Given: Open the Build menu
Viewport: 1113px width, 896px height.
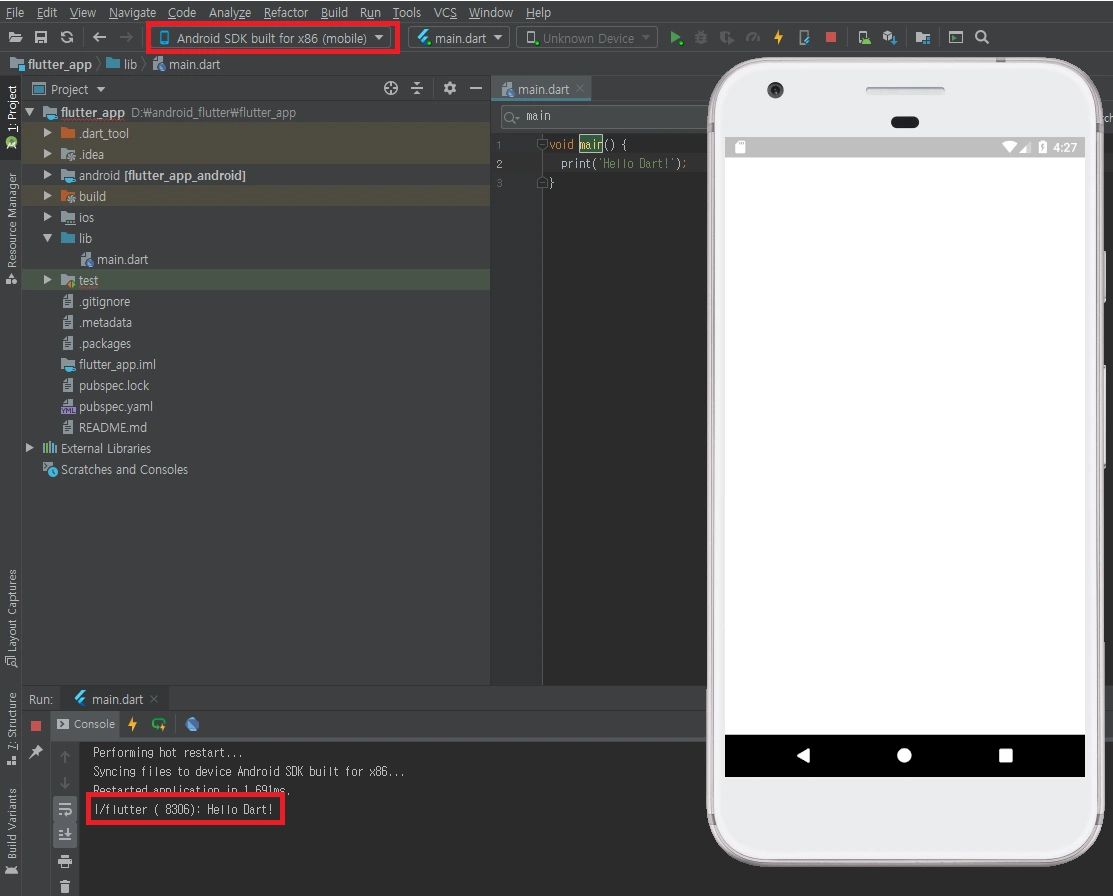Looking at the screenshot, I should point(334,13).
